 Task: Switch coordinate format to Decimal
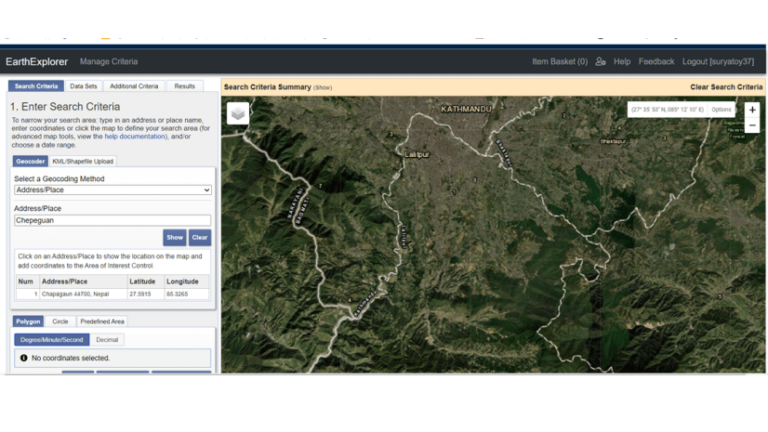pos(107,339)
